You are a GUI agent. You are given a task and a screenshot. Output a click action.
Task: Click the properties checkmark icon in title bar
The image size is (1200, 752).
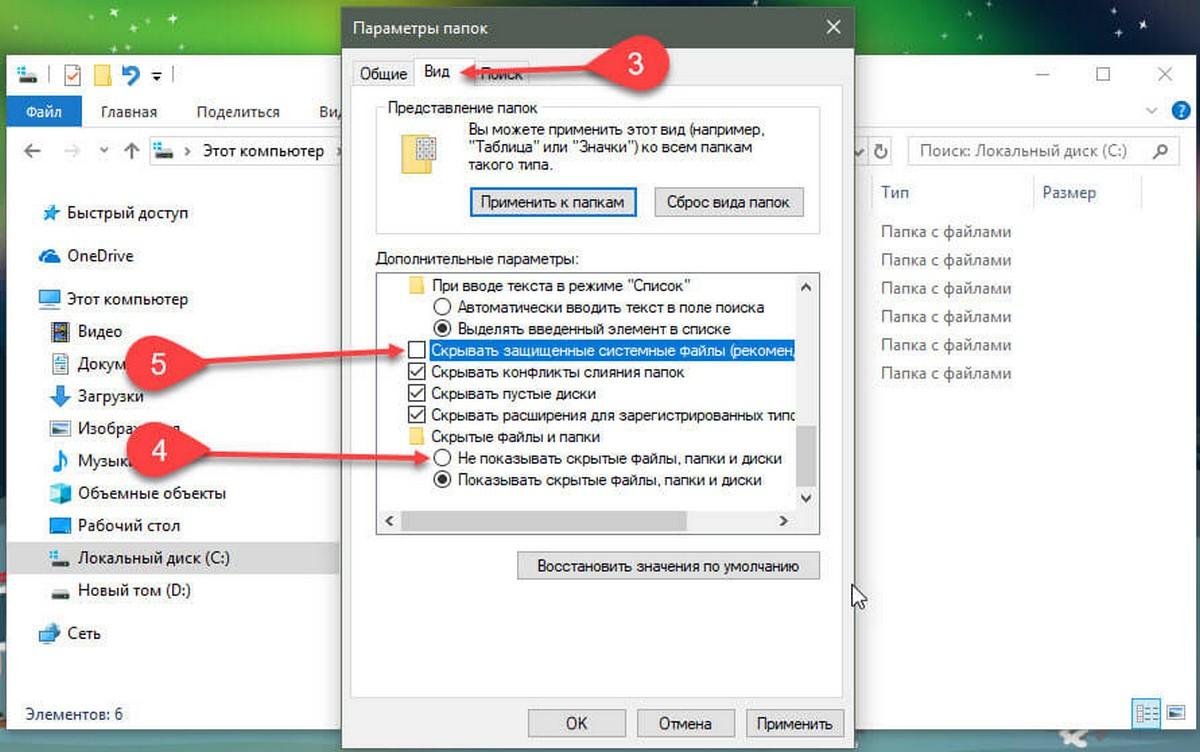tap(71, 75)
